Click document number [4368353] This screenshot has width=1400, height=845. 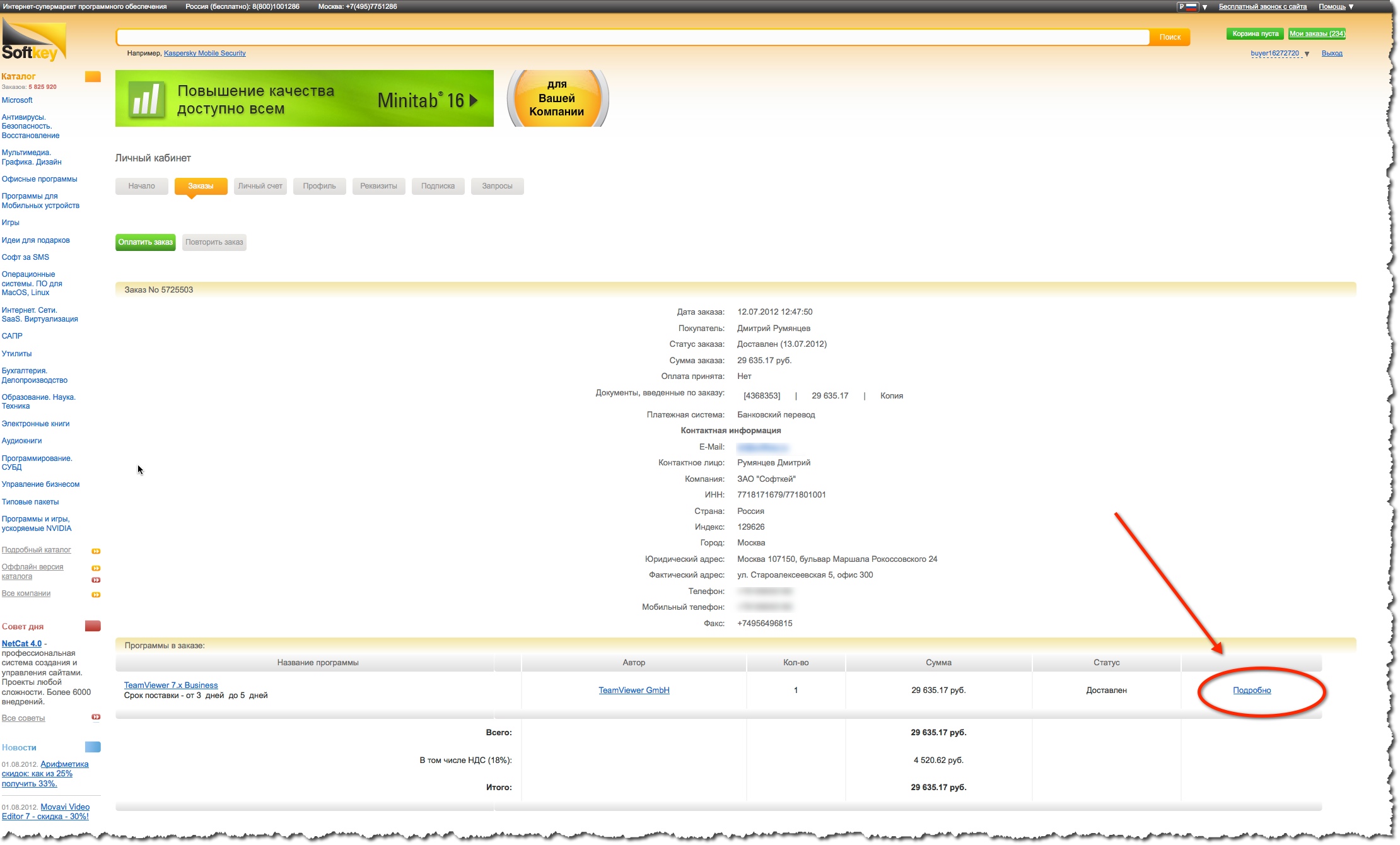[x=762, y=396]
